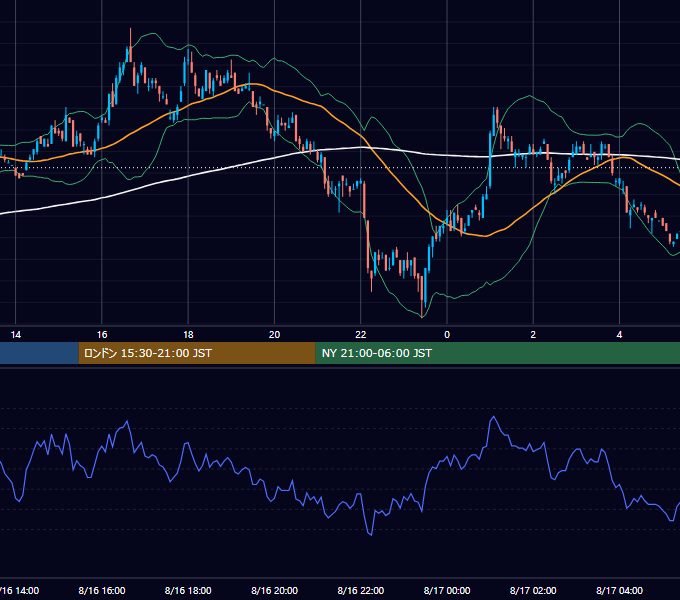The image size is (680, 600).
Task: Click the 8/16 22:00 date label
Action: coord(361,590)
